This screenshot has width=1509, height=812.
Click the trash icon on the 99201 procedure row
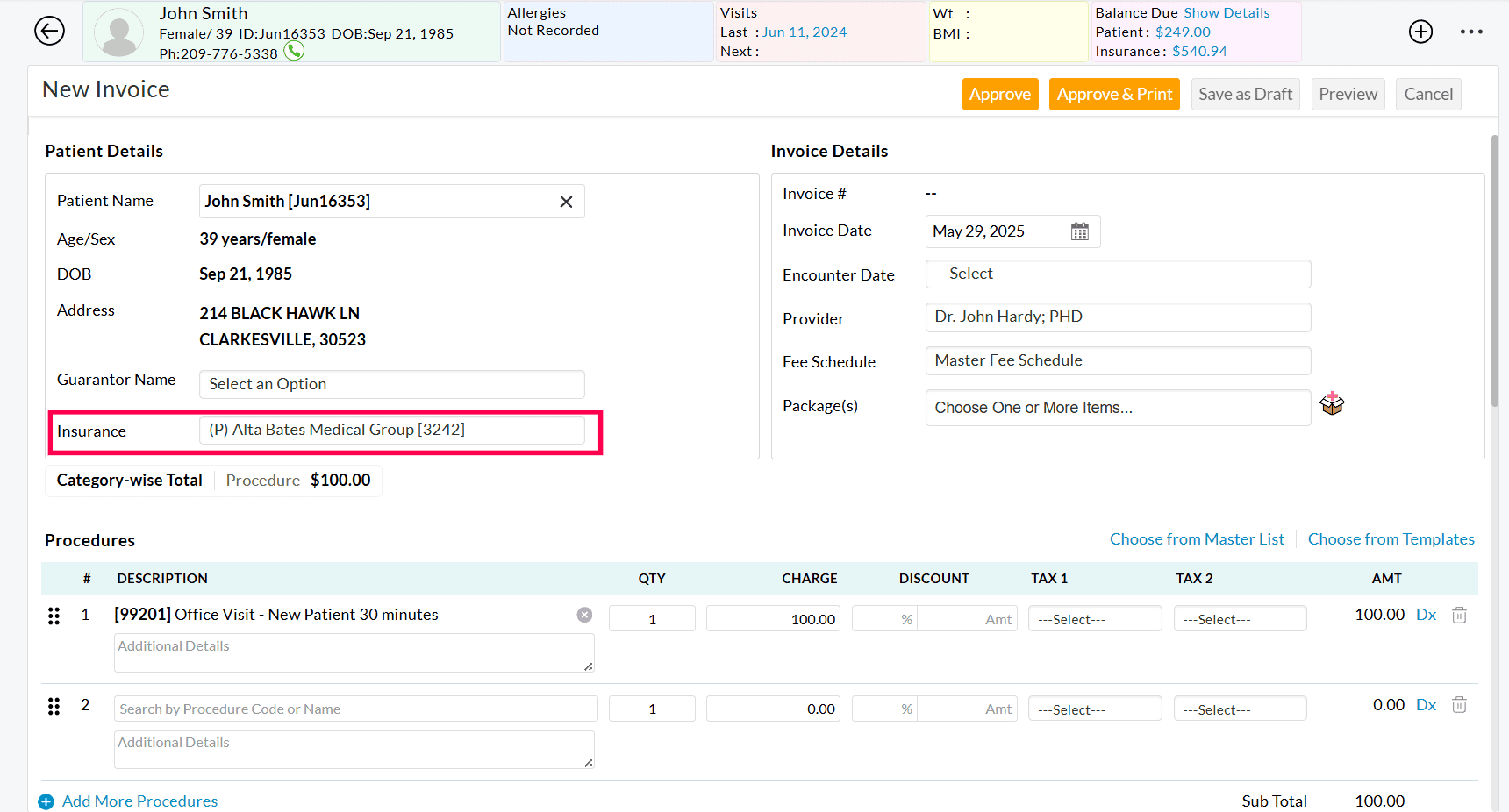pyautogui.click(x=1459, y=615)
